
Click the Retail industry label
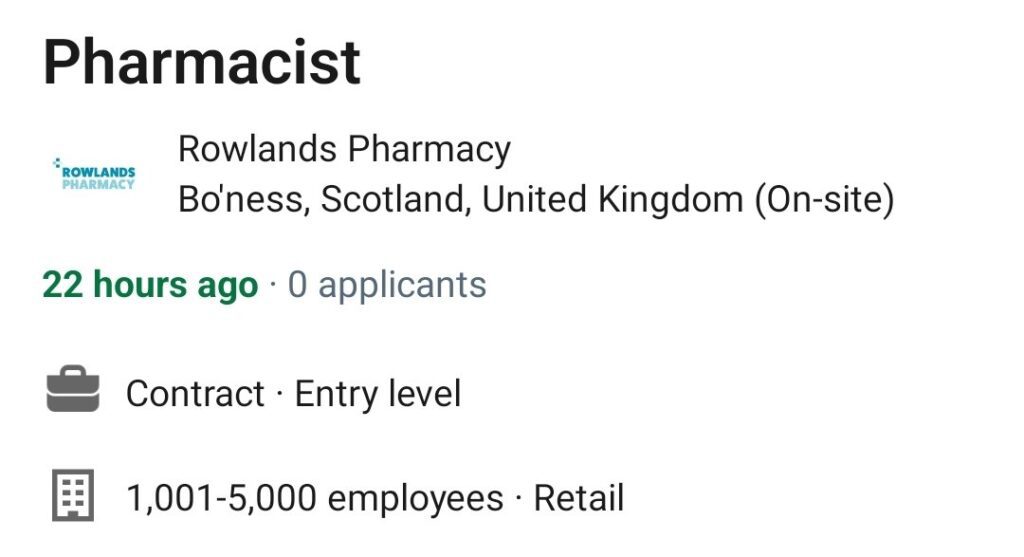tap(579, 498)
